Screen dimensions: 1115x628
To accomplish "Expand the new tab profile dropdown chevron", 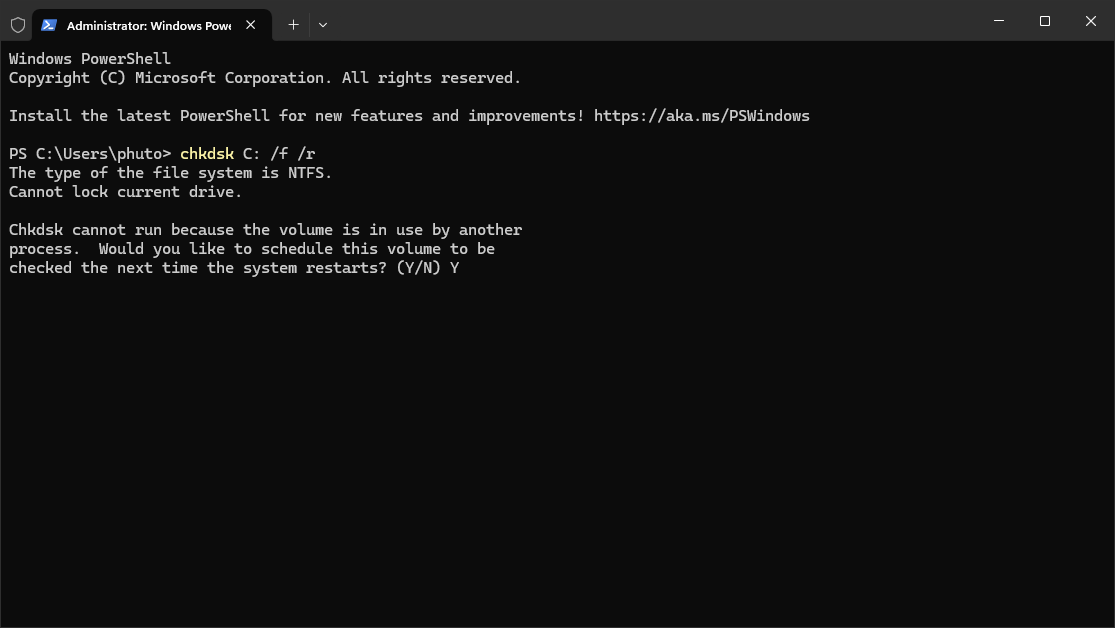I will pos(323,25).
